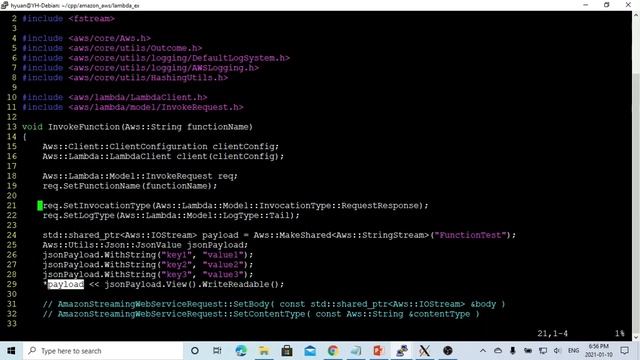Open Task View on the taskbar
This screenshot has width=640, height=360.
coord(217,351)
